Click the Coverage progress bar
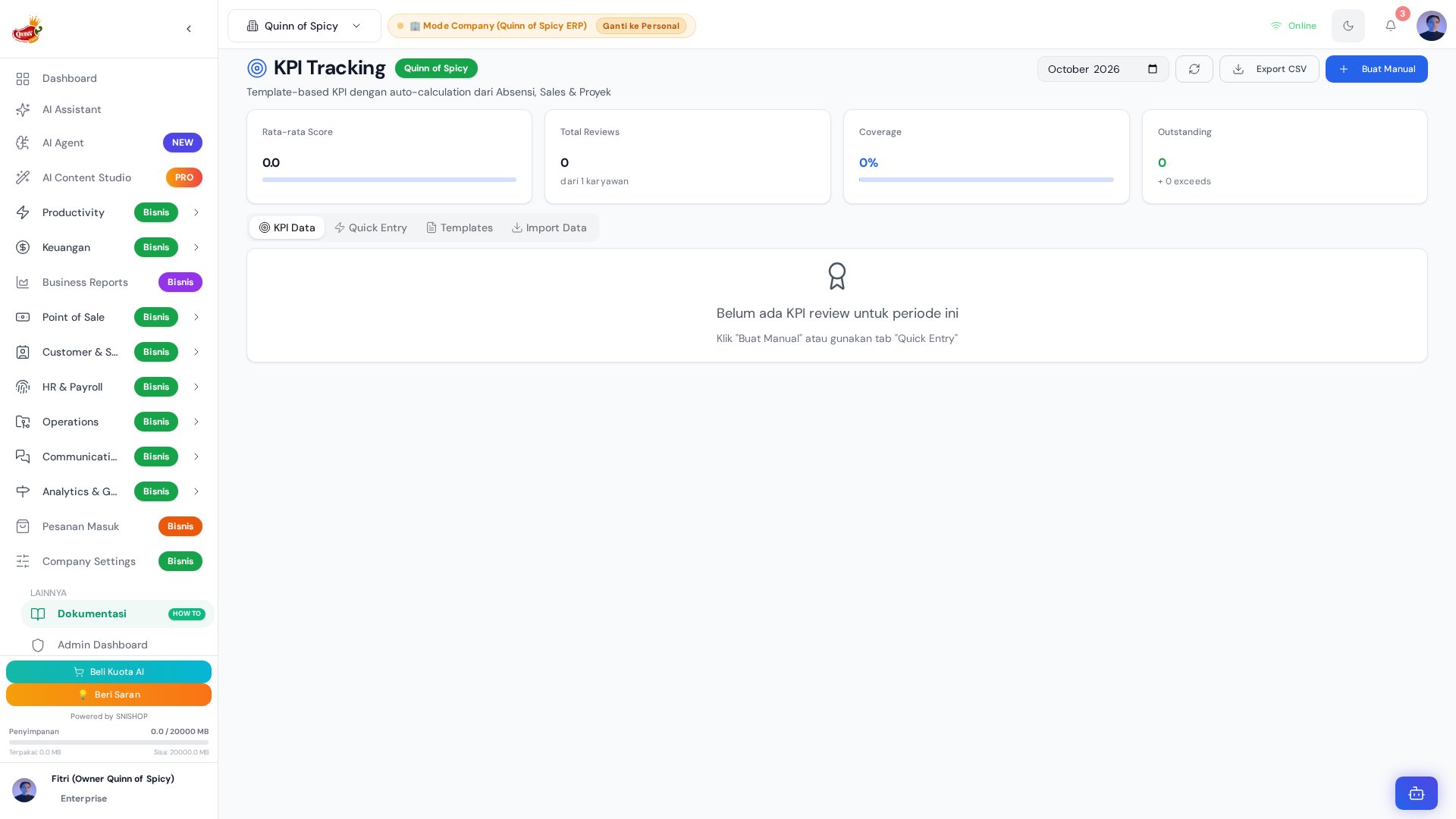 (x=986, y=180)
